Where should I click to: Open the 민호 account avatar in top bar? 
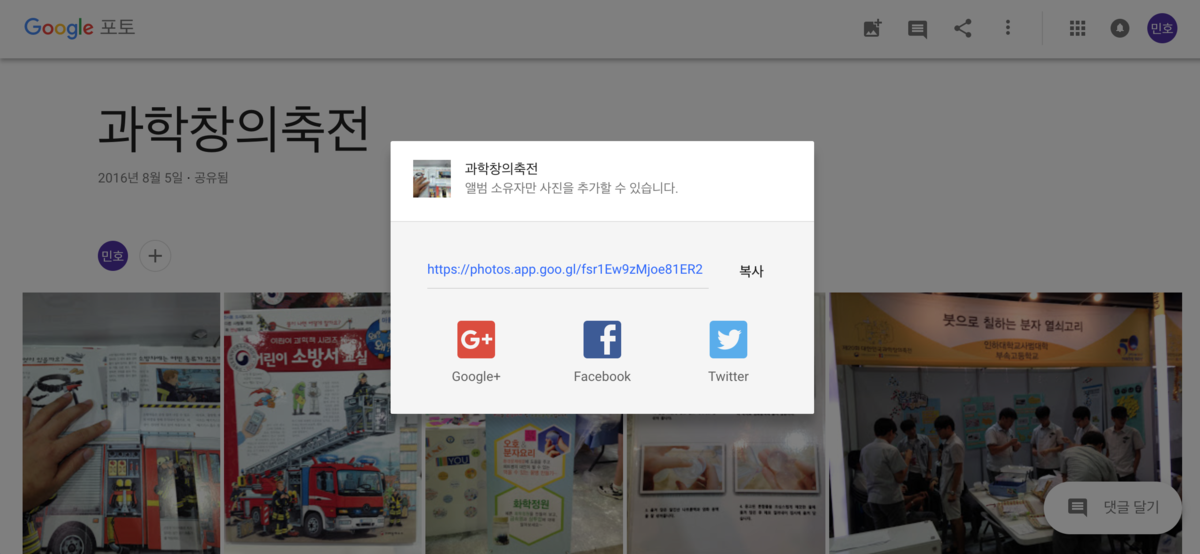1162,29
